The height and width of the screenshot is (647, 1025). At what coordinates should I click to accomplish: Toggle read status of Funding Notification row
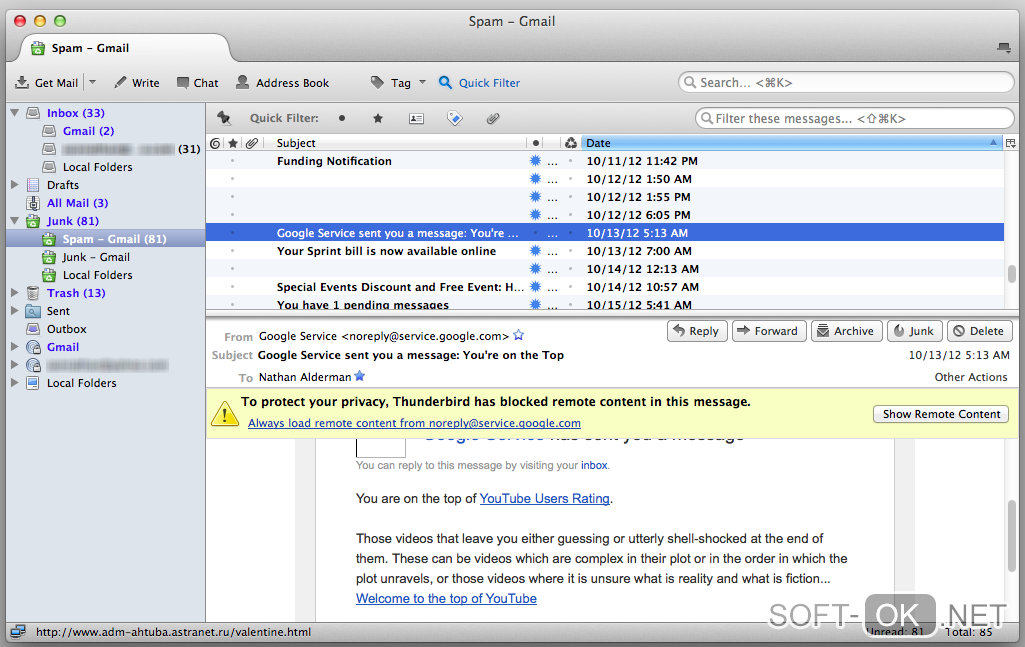(535, 161)
